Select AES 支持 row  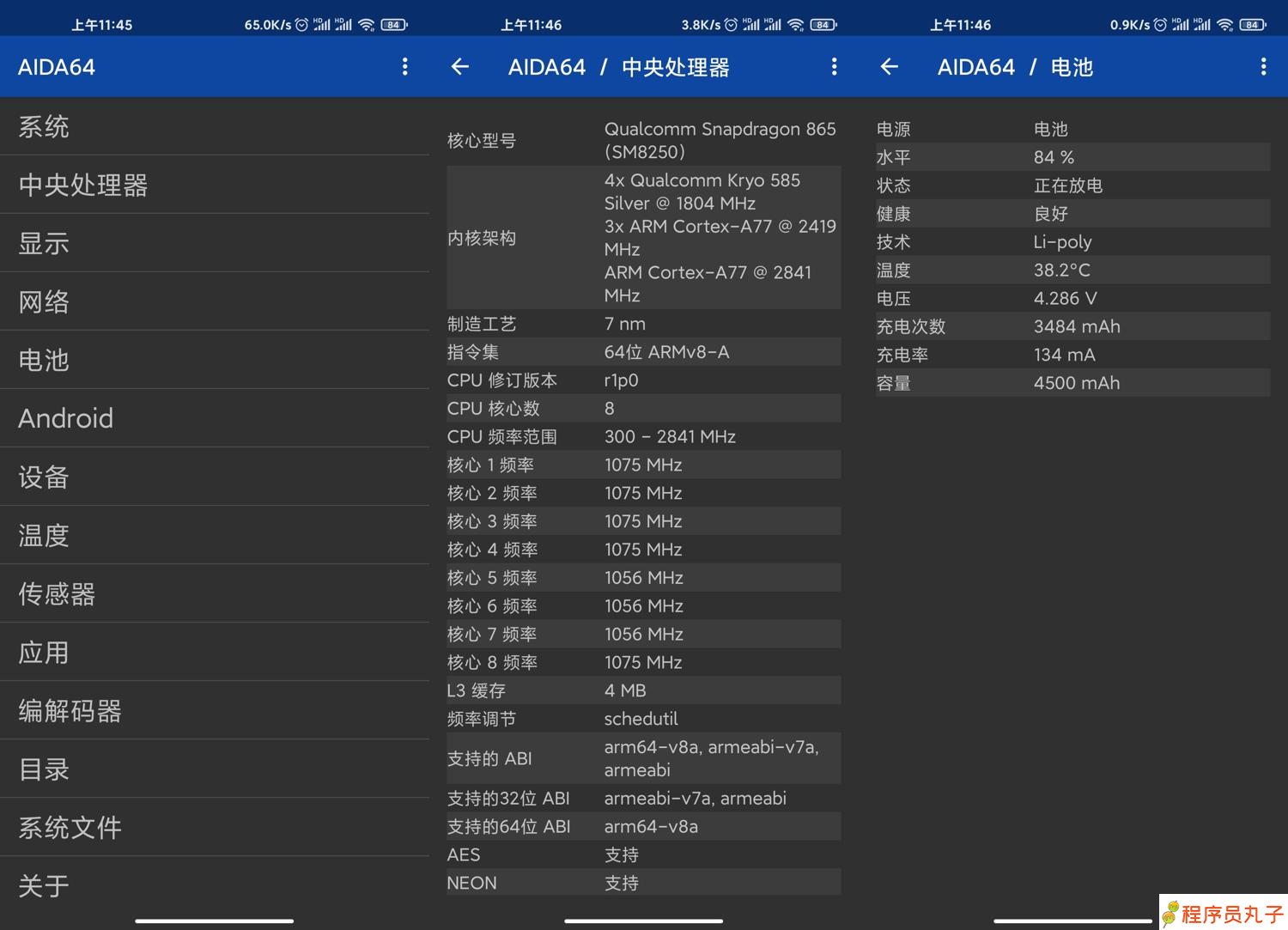[x=643, y=855]
